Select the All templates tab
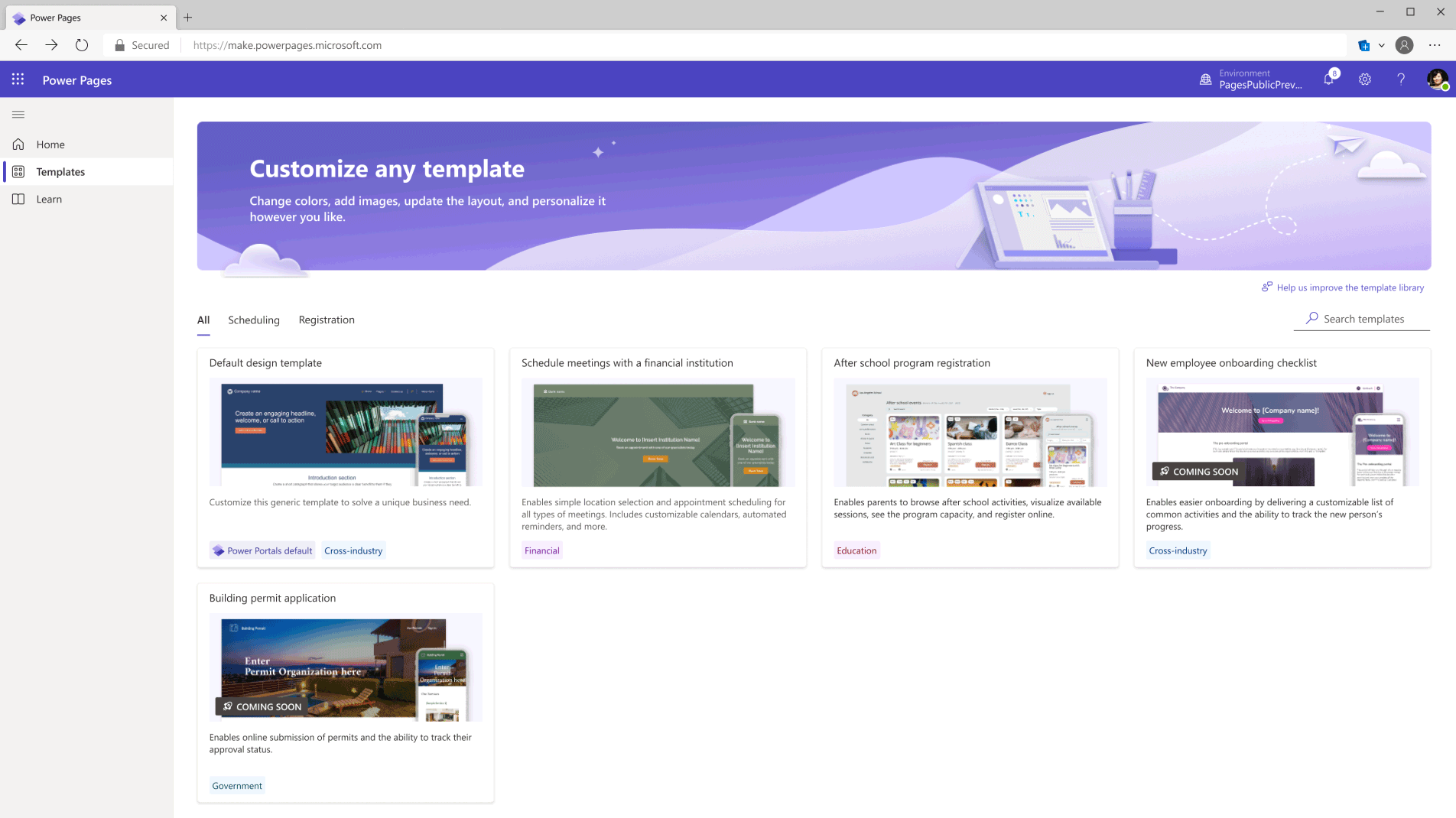 [203, 320]
